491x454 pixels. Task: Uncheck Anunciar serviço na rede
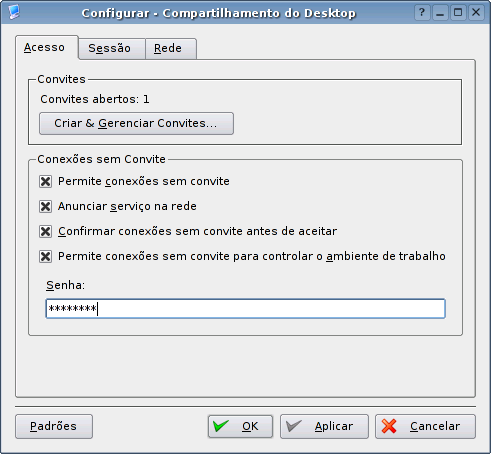pyautogui.click(x=45, y=207)
